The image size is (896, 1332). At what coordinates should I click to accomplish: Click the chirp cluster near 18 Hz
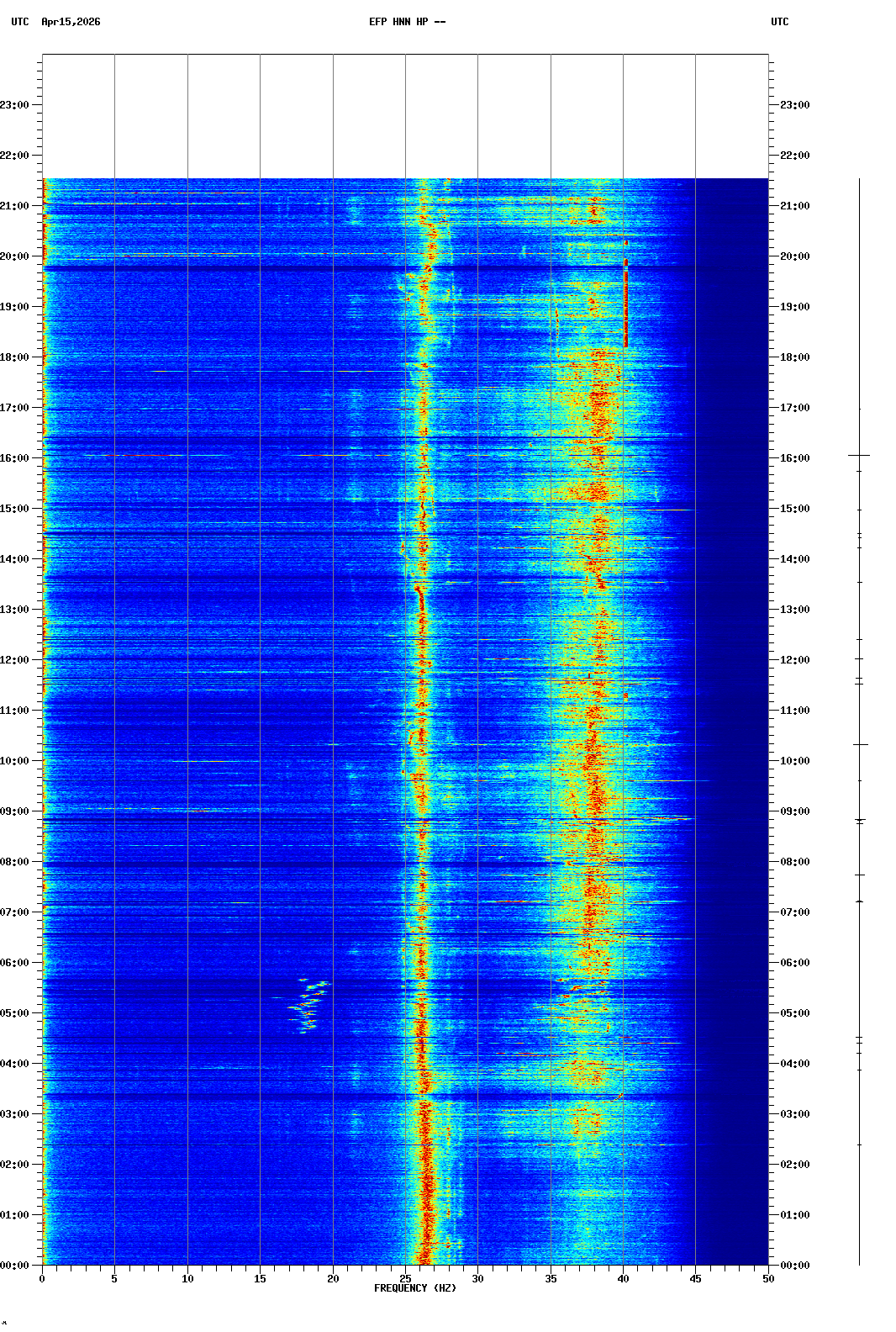(x=308, y=1005)
